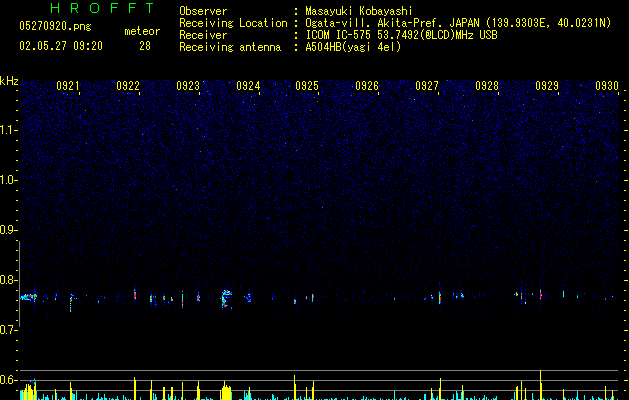The image size is (629, 400).
Task: Click the 0922 time marker
Action: [x=128, y=86]
